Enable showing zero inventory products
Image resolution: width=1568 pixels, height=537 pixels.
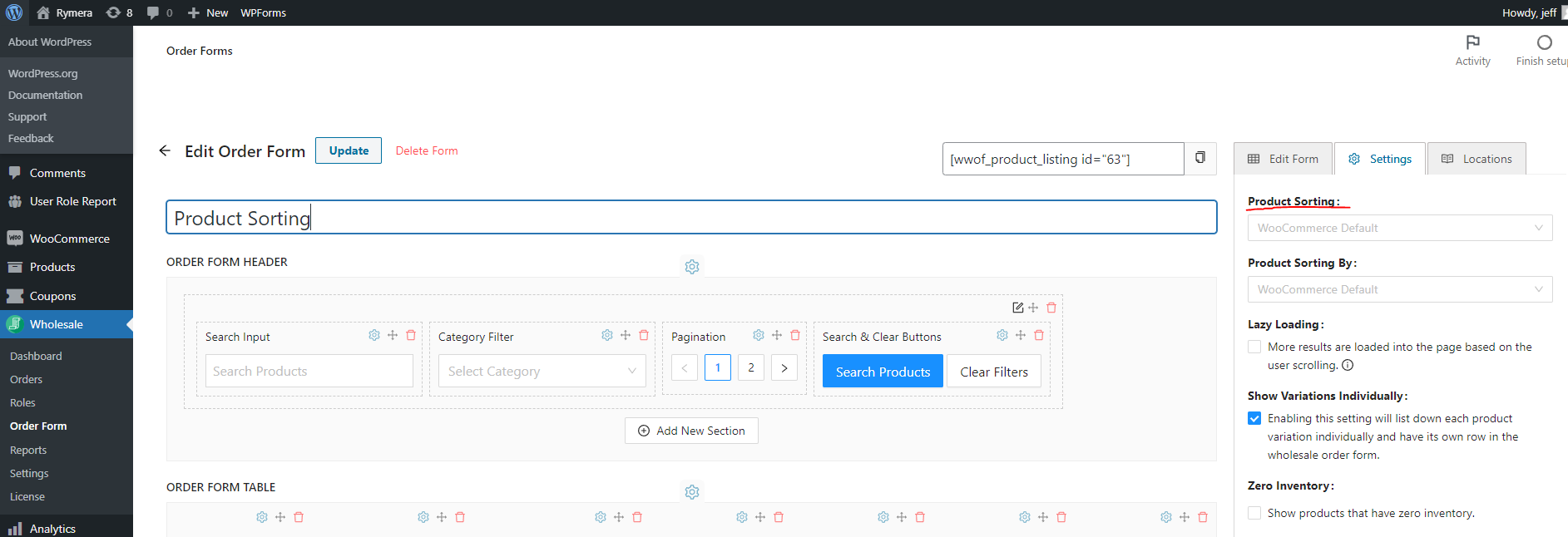coord(1254,513)
